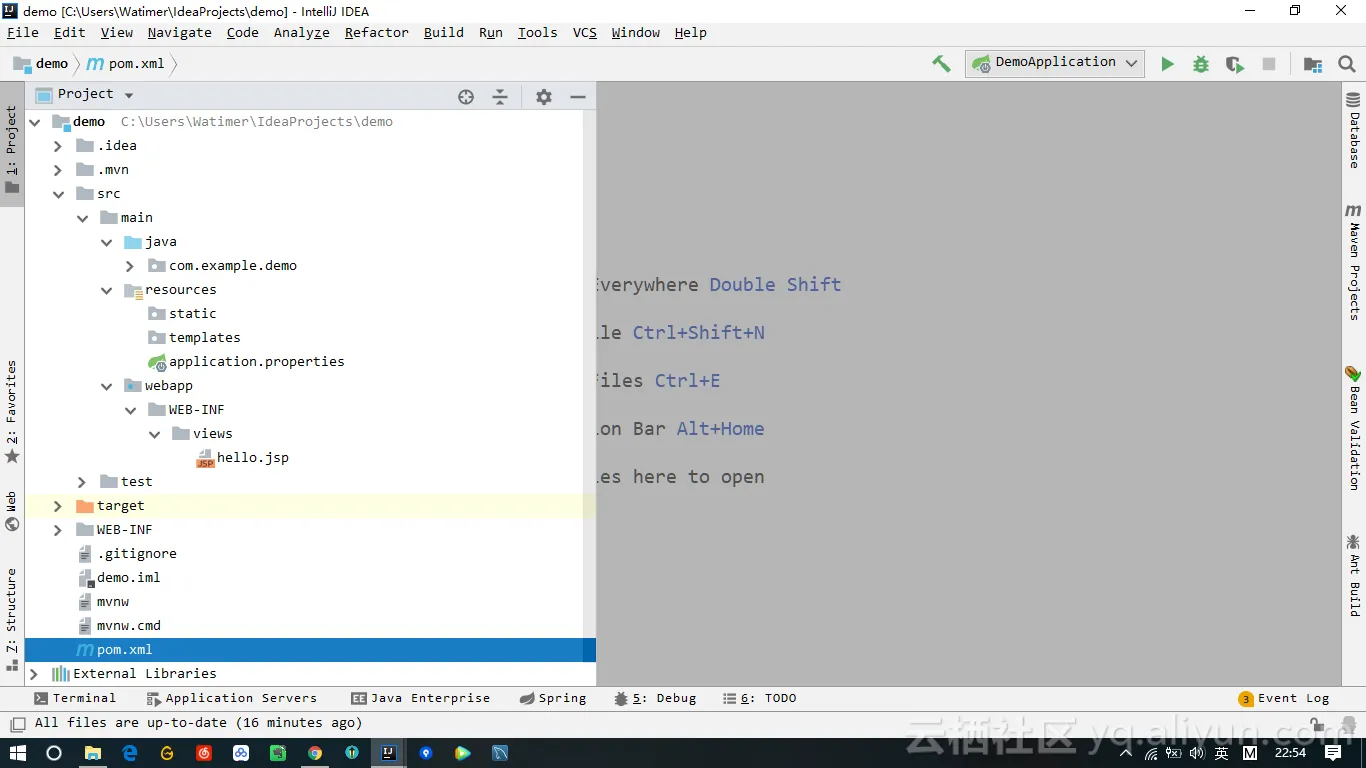Viewport: 1366px width, 768px height.
Task: Open Project panel gear settings
Action: coord(543,97)
